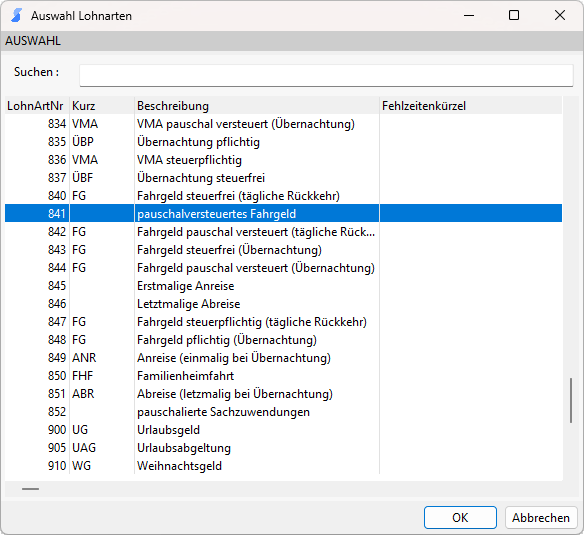Select Urlaubsabgeltung row 905
This screenshot has height=535, width=584.
click(x=283, y=447)
